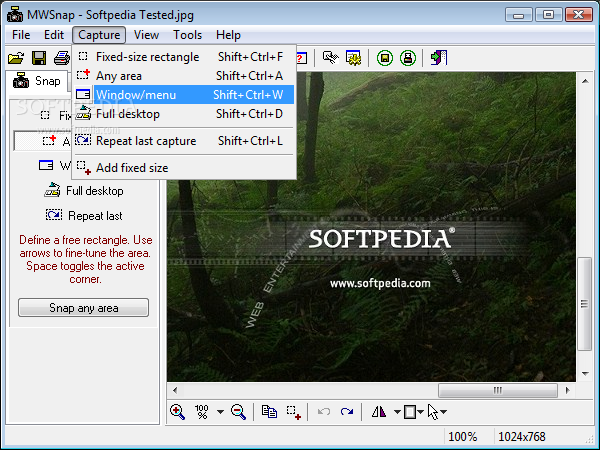Click the green circle auto-save icon

(385, 58)
